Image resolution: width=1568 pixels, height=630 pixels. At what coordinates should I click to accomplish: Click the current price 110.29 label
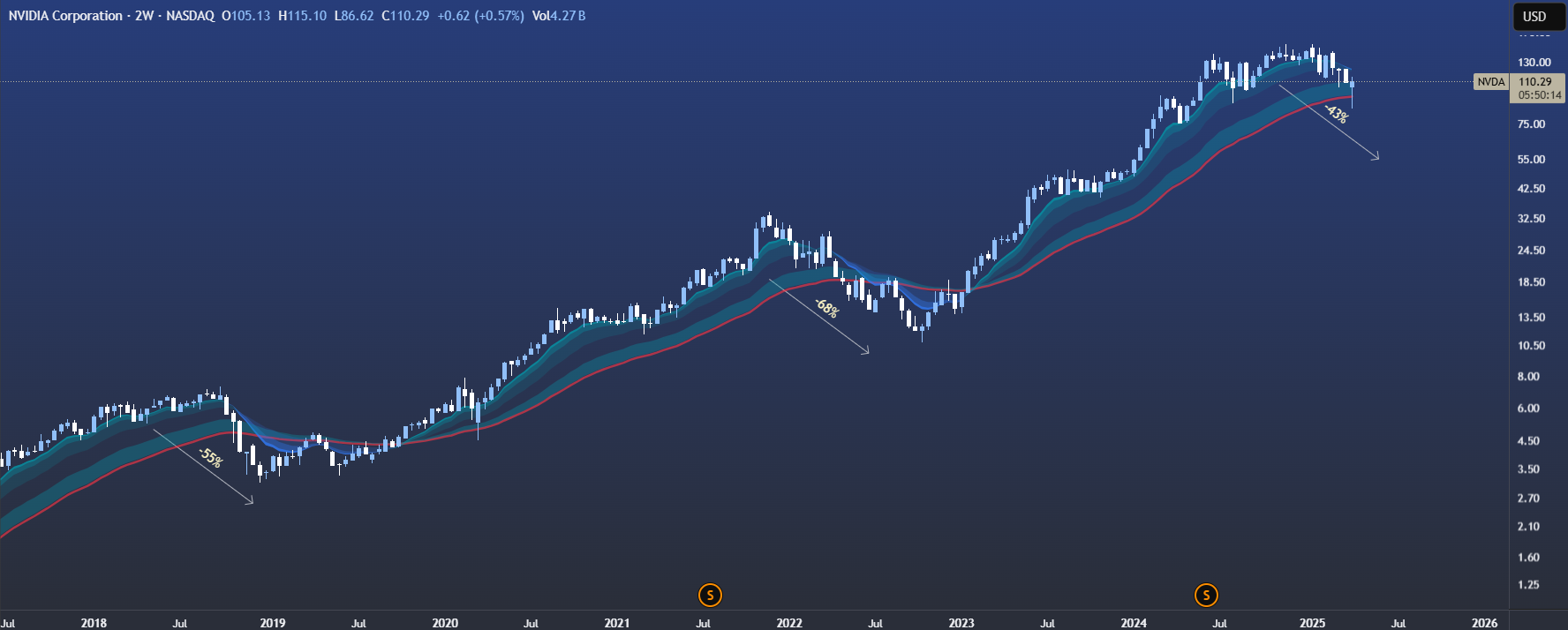point(1534,82)
